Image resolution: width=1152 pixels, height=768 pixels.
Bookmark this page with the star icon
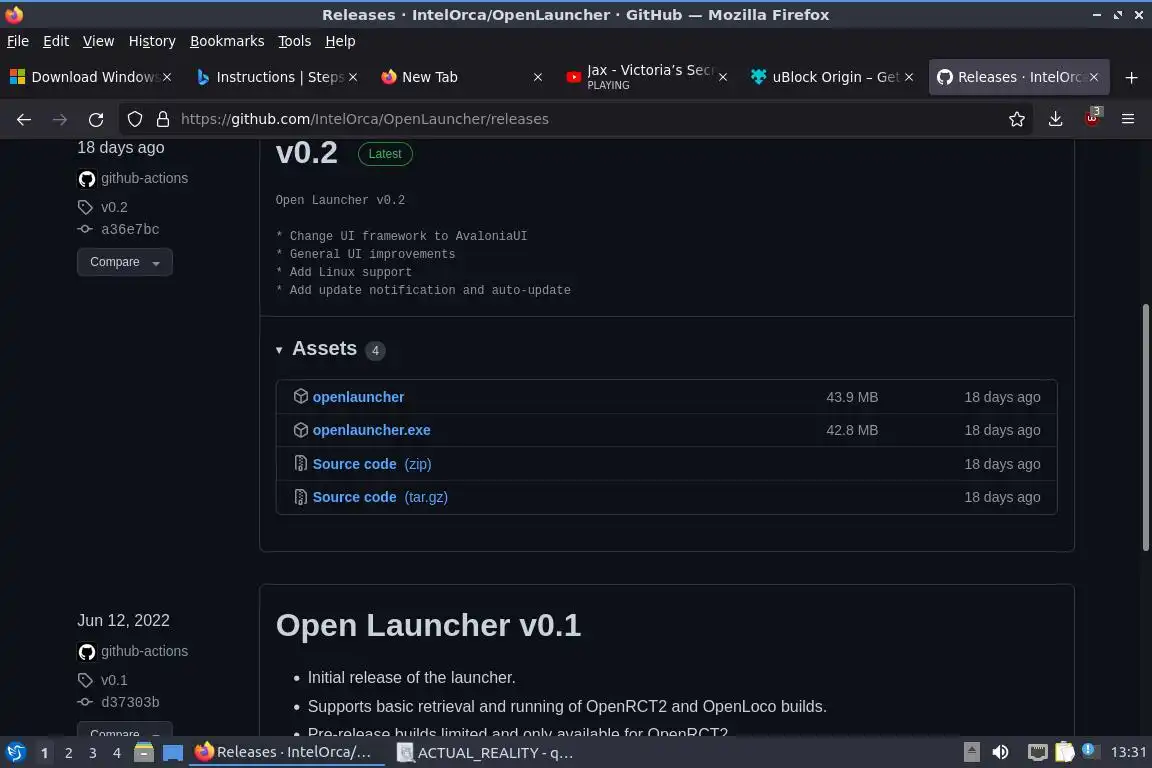click(x=1017, y=119)
